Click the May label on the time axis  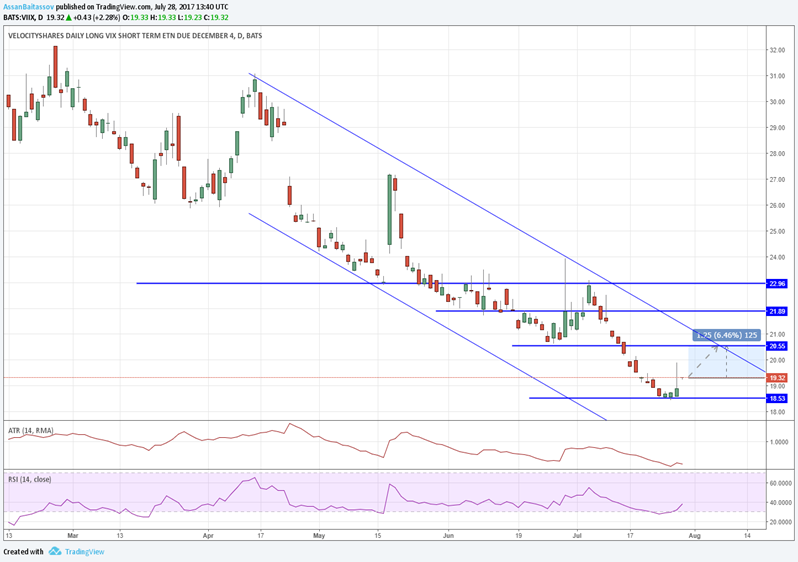[319, 536]
